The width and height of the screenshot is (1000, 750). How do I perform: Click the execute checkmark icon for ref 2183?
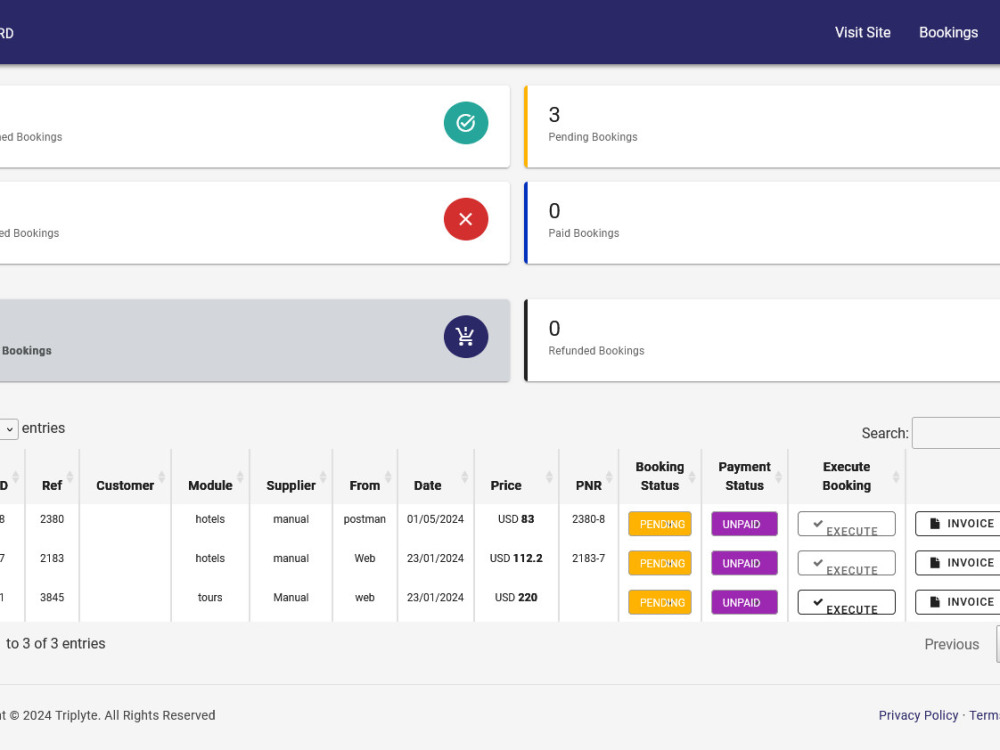pyautogui.click(x=818, y=562)
